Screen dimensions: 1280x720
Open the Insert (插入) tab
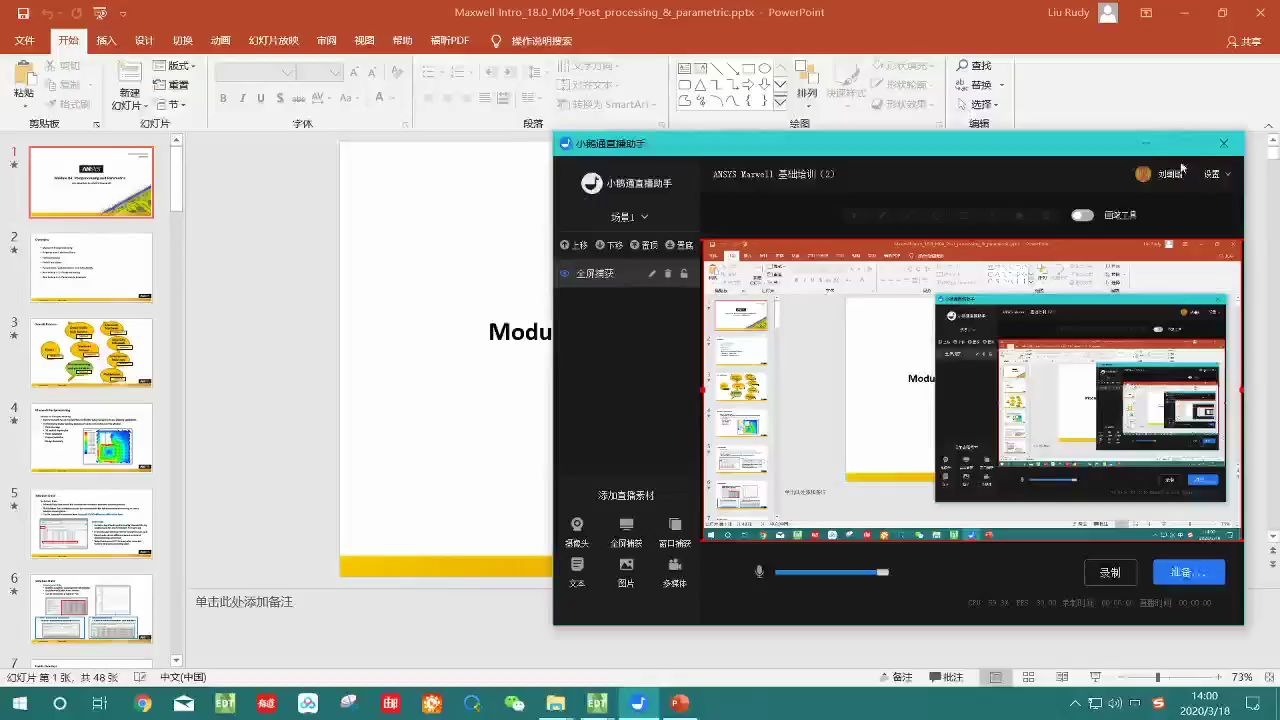tap(106, 41)
